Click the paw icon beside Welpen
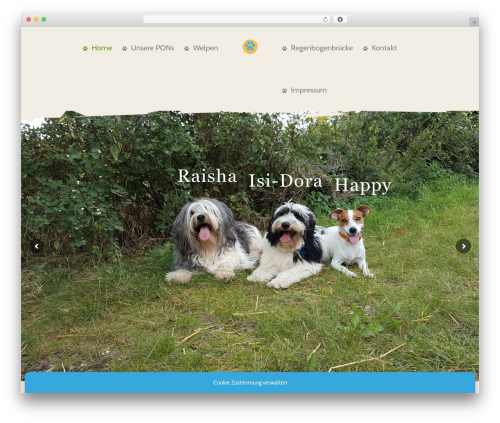 186,48
